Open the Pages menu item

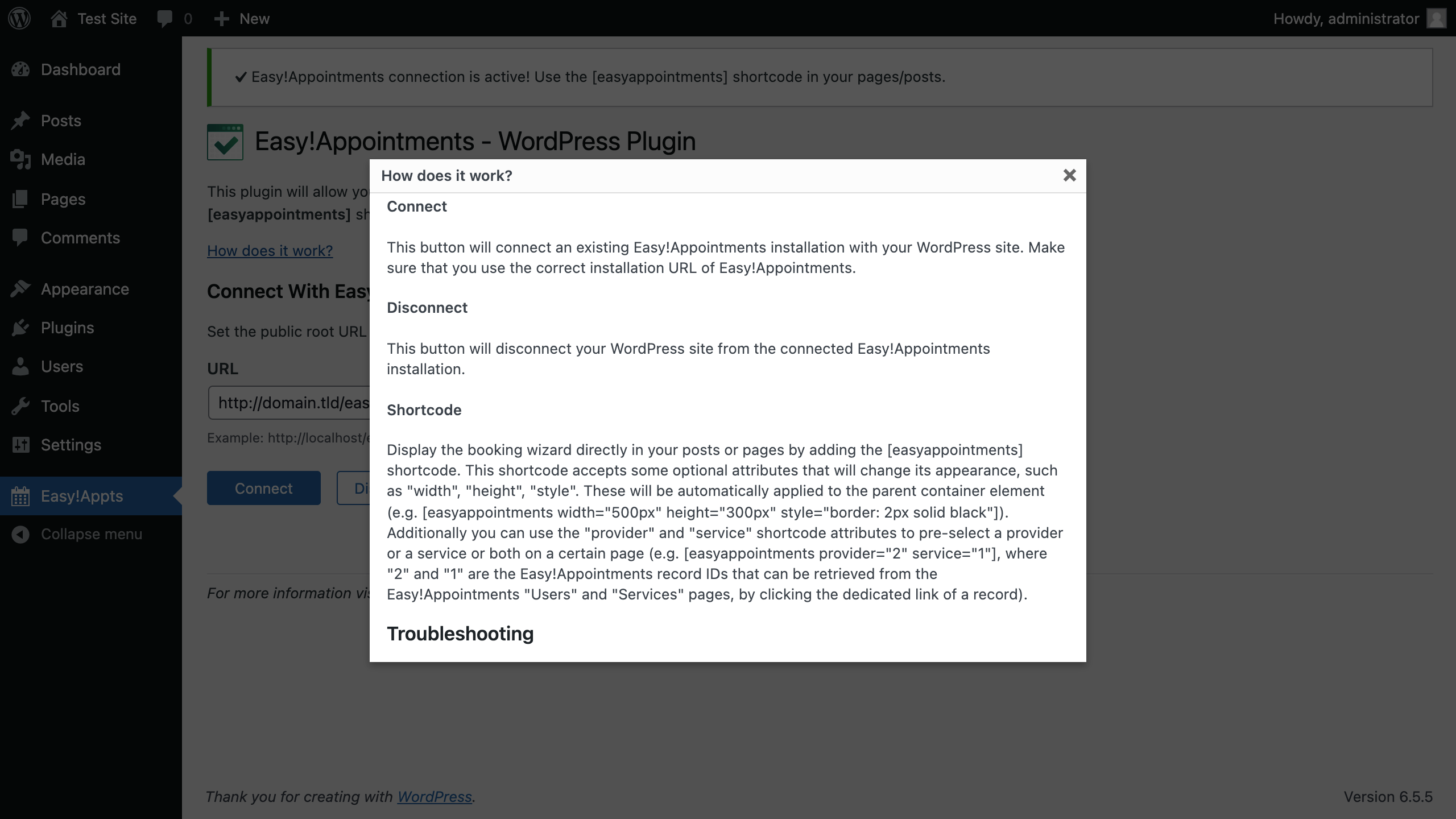pyautogui.click(x=62, y=199)
